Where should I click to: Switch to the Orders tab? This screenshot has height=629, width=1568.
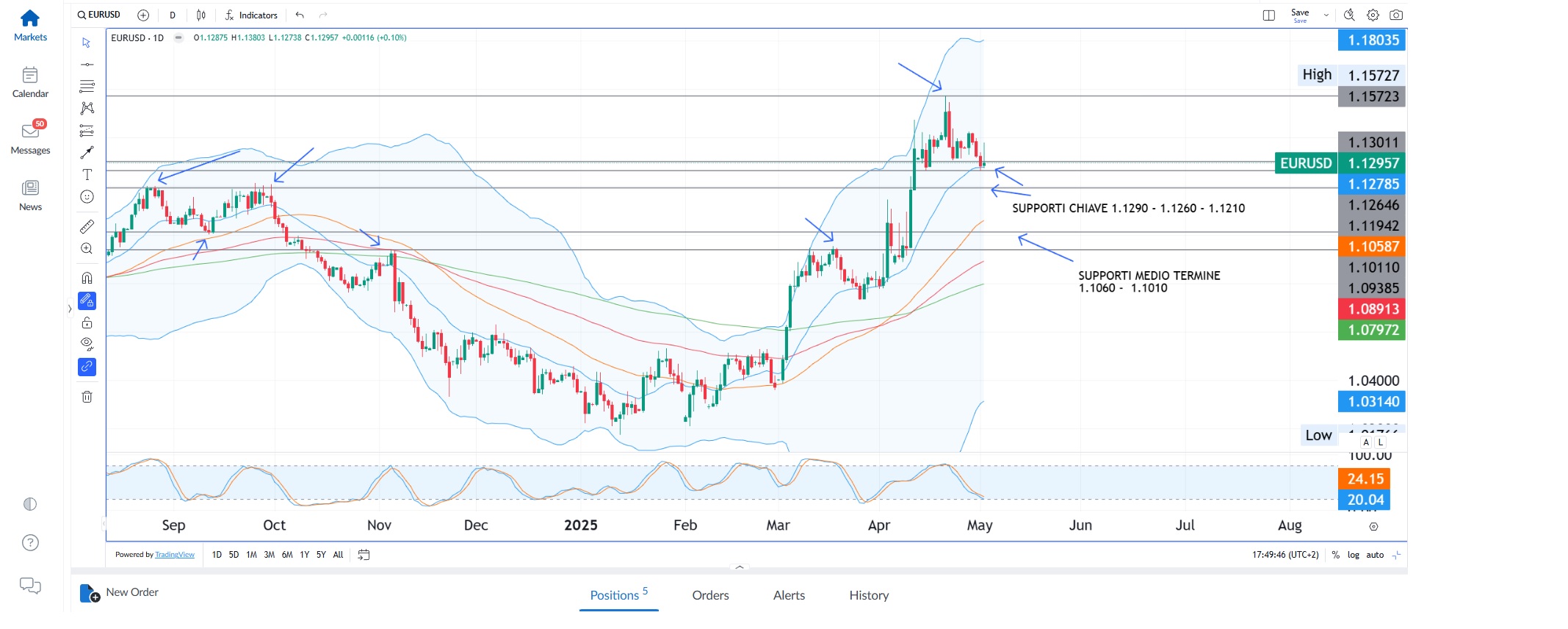tap(710, 595)
